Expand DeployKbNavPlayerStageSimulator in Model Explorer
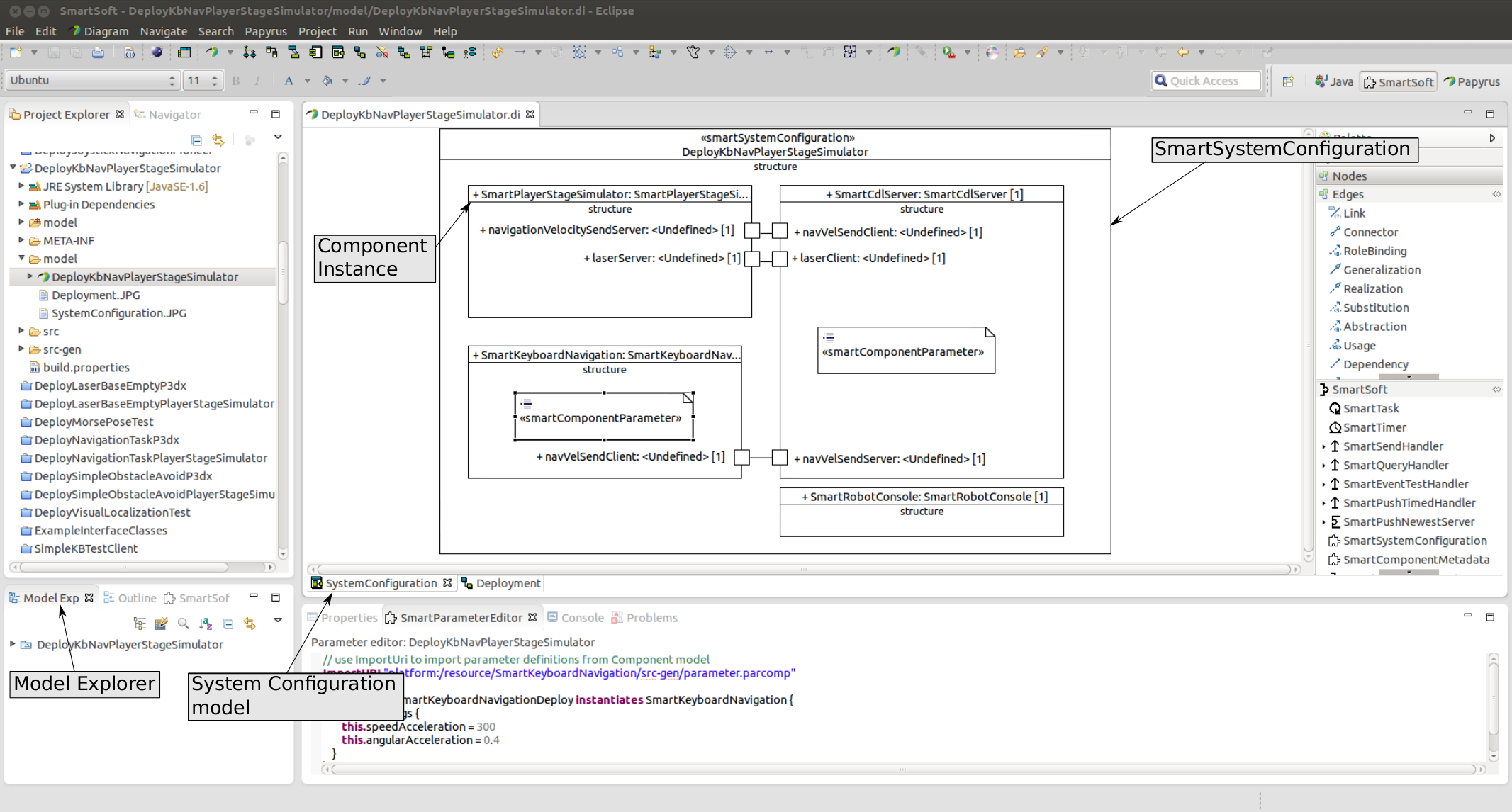 tap(13, 644)
